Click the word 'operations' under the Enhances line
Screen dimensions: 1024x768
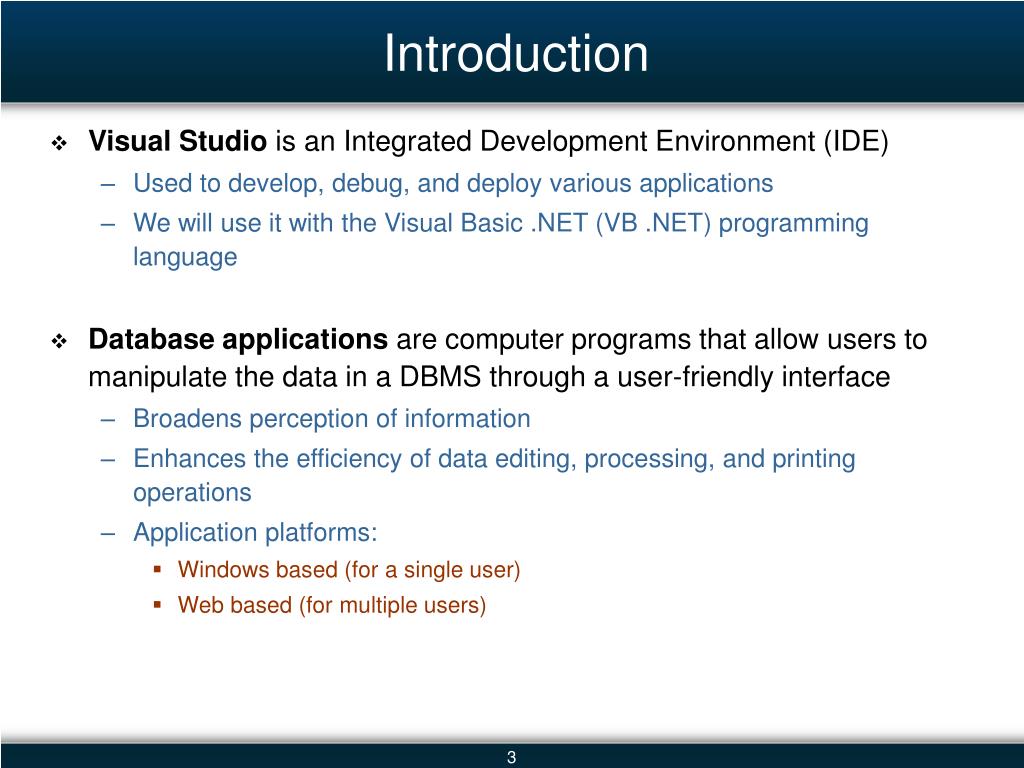point(192,493)
